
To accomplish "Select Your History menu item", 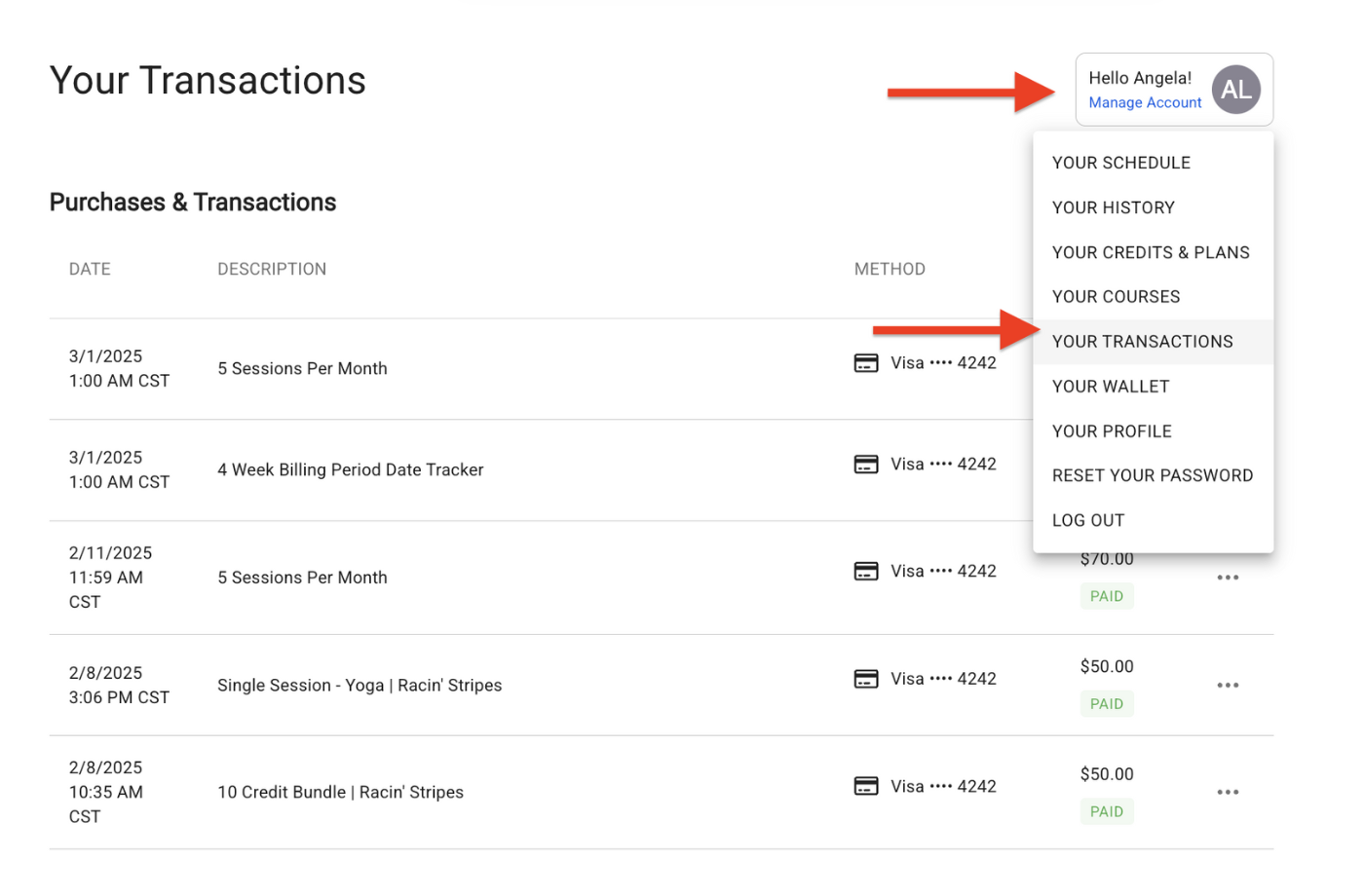I will tap(1113, 207).
